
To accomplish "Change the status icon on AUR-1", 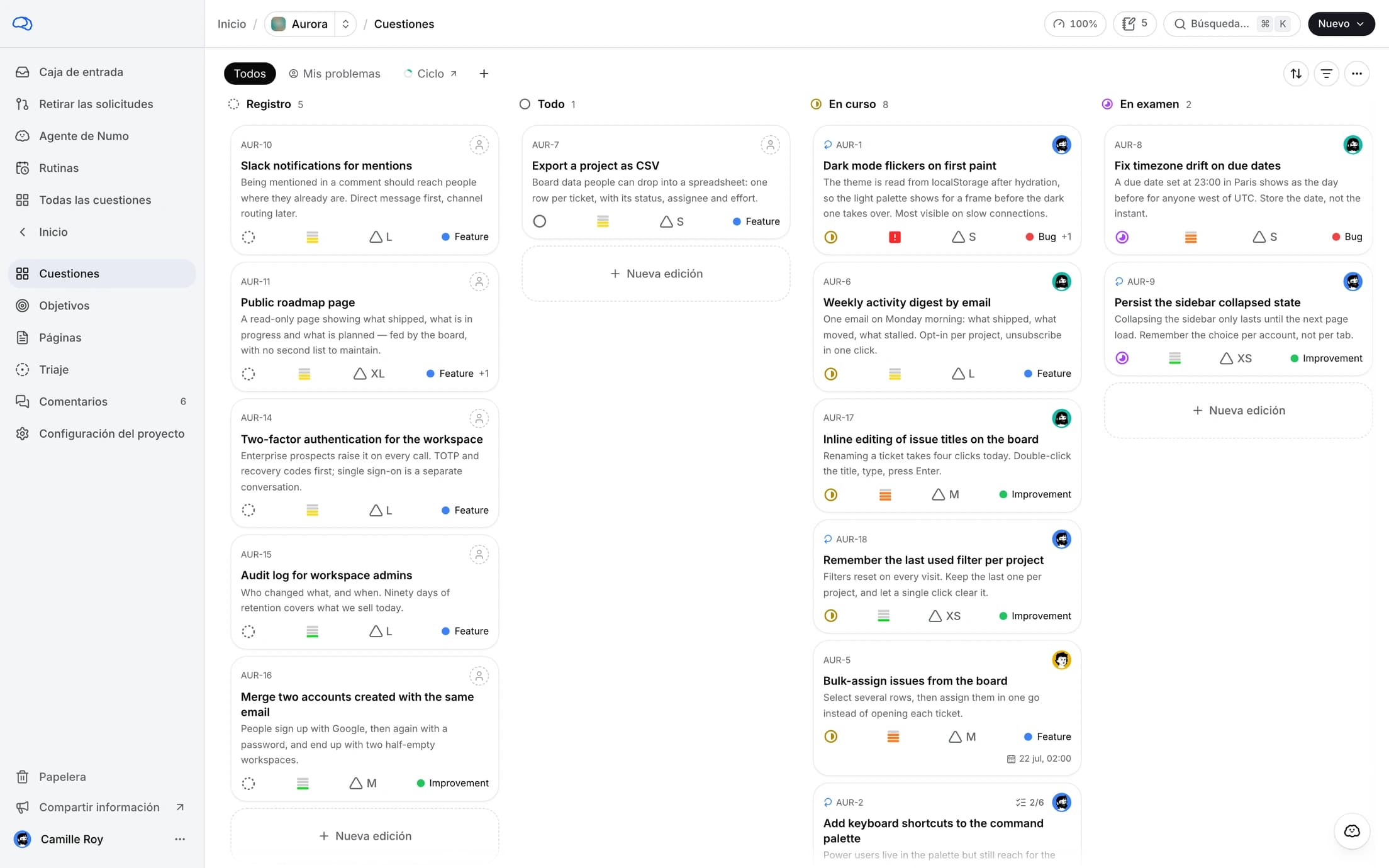I will (x=831, y=237).
